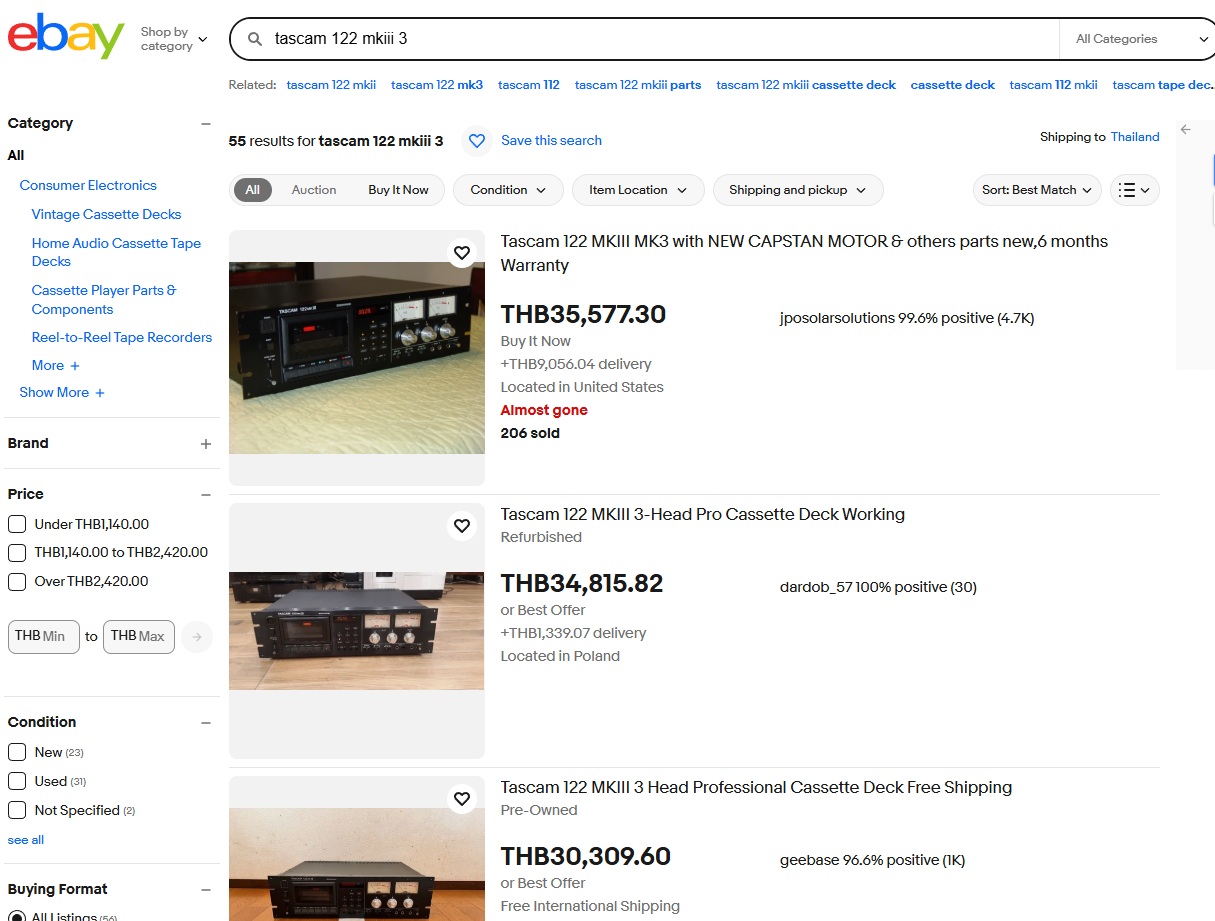Open first Tascam 122 MKIII listing thumbnail
The height and width of the screenshot is (921, 1215).
tap(356, 358)
